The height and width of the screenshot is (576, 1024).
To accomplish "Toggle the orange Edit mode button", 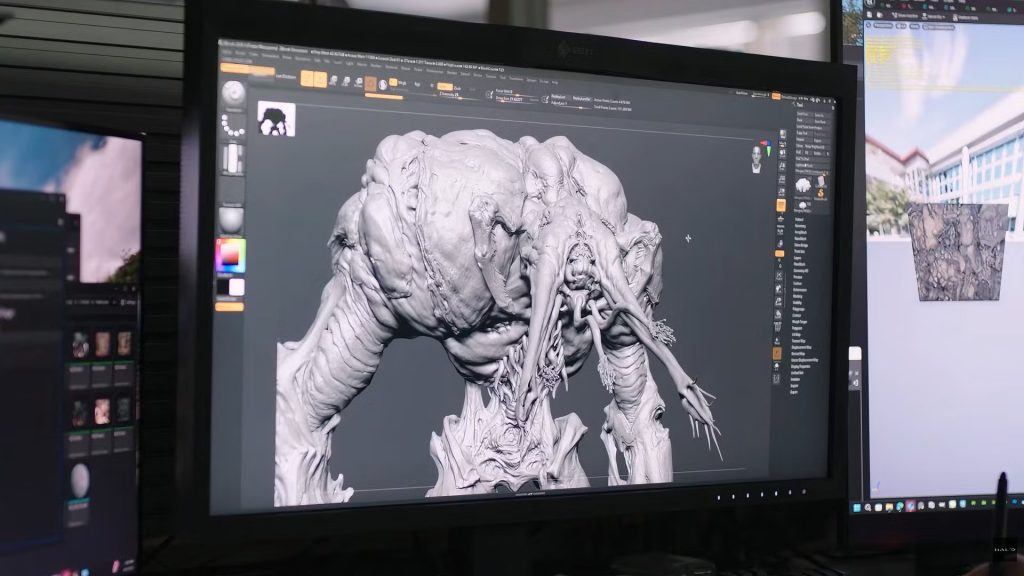I will pos(307,80).
